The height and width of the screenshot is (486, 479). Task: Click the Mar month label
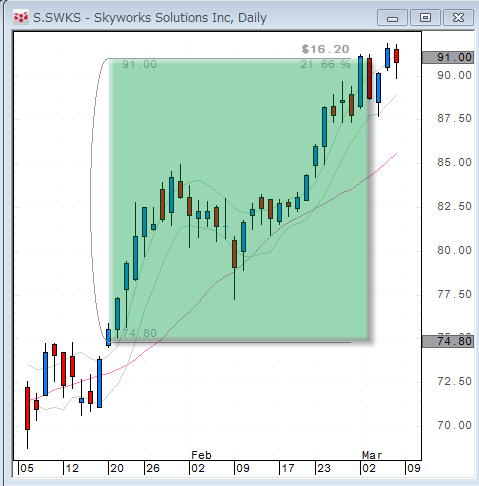tap(372, 455)
